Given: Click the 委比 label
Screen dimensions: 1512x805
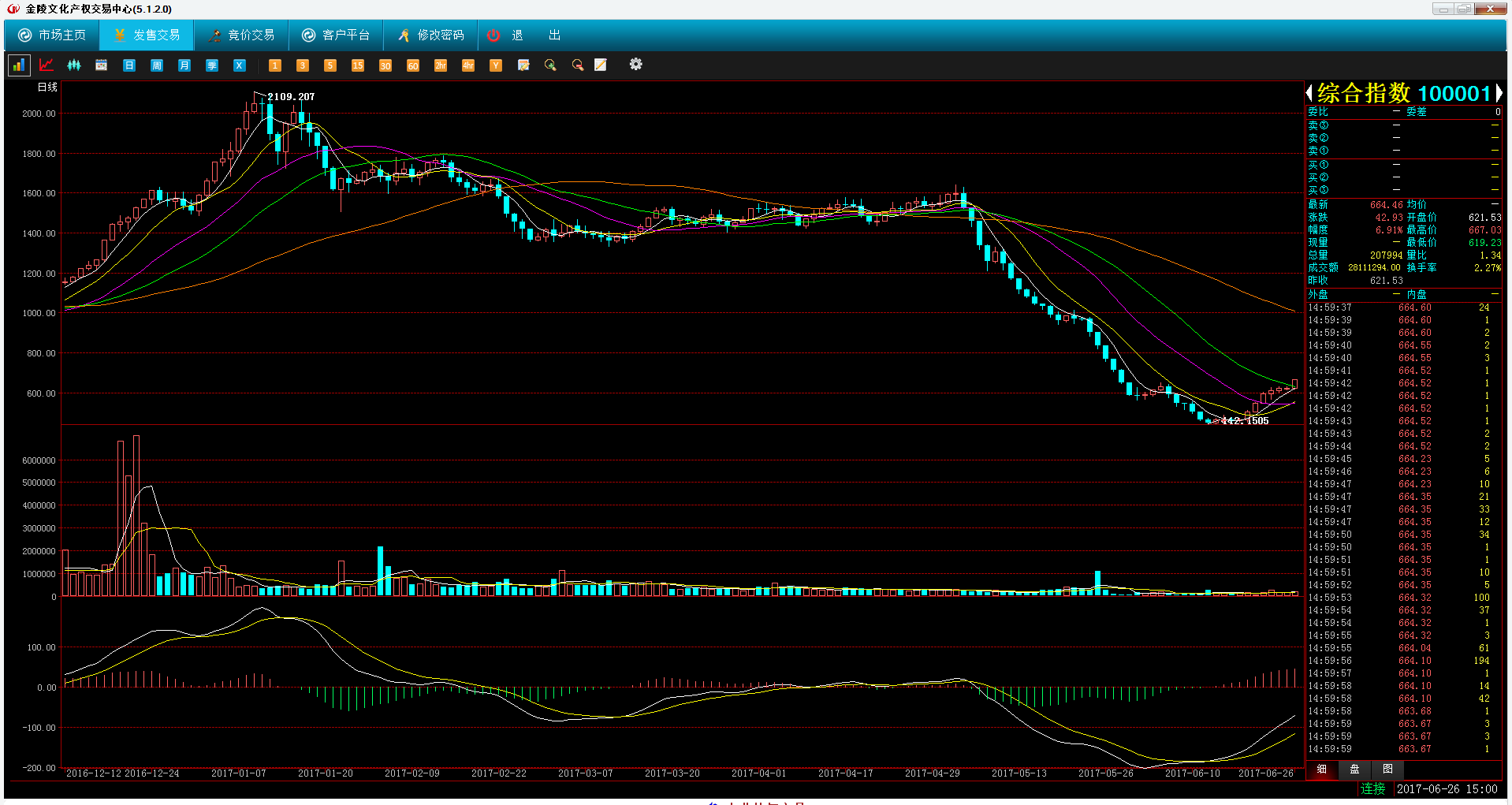Looking at the screenshot, I should [1317, 111].
